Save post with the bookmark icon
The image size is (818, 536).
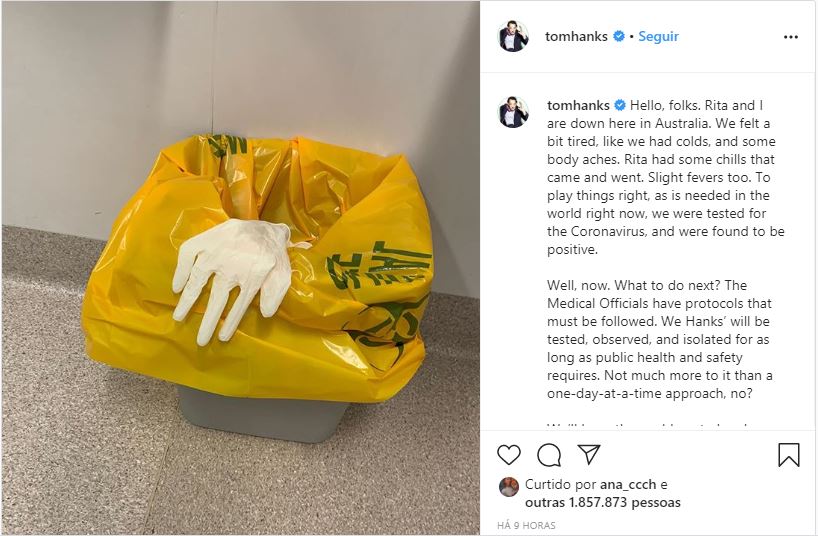[x=789, y=455]
